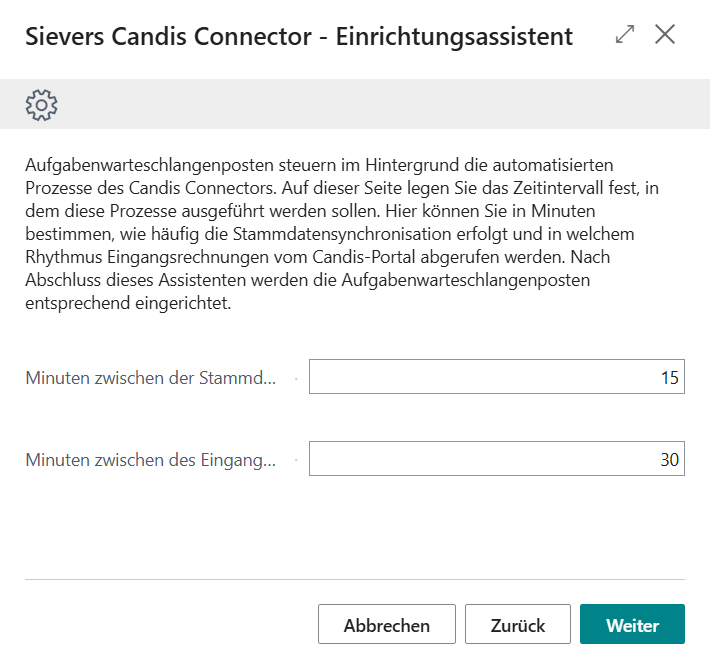Click the "Minuten zwischen der Stammd..." label
The height and width of the screenshot is (667, 710).
pyautogui.click(x=150, y=378)
